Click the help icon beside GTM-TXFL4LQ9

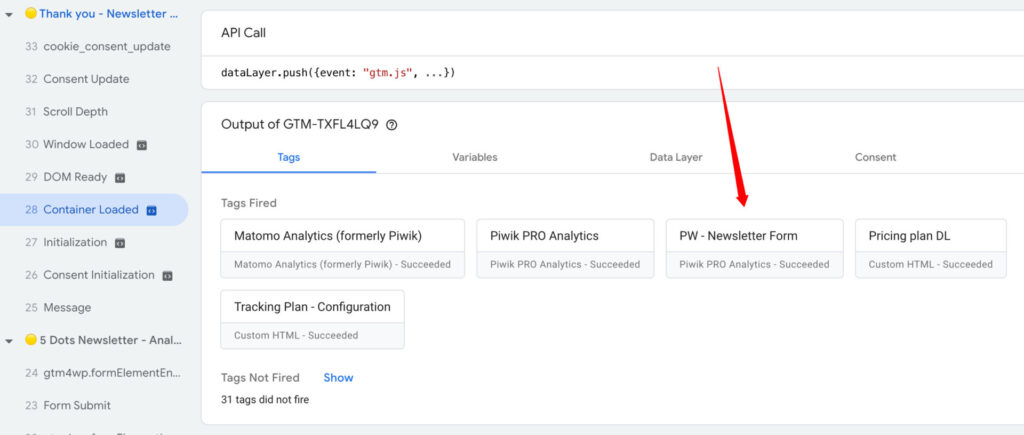click(x=392, y=125)
